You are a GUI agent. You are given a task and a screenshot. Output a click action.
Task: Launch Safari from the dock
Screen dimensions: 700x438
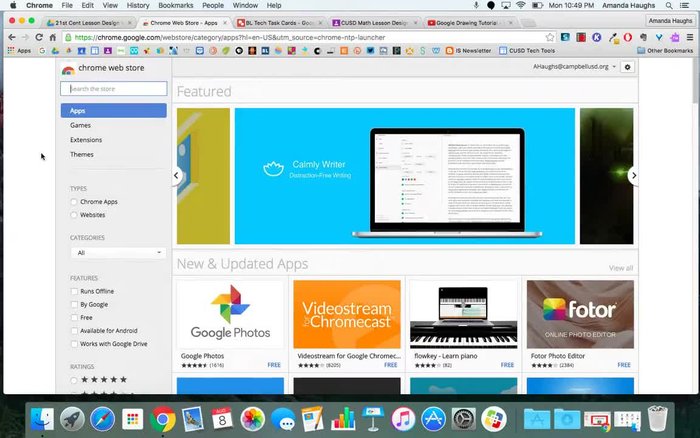point(101,419)
